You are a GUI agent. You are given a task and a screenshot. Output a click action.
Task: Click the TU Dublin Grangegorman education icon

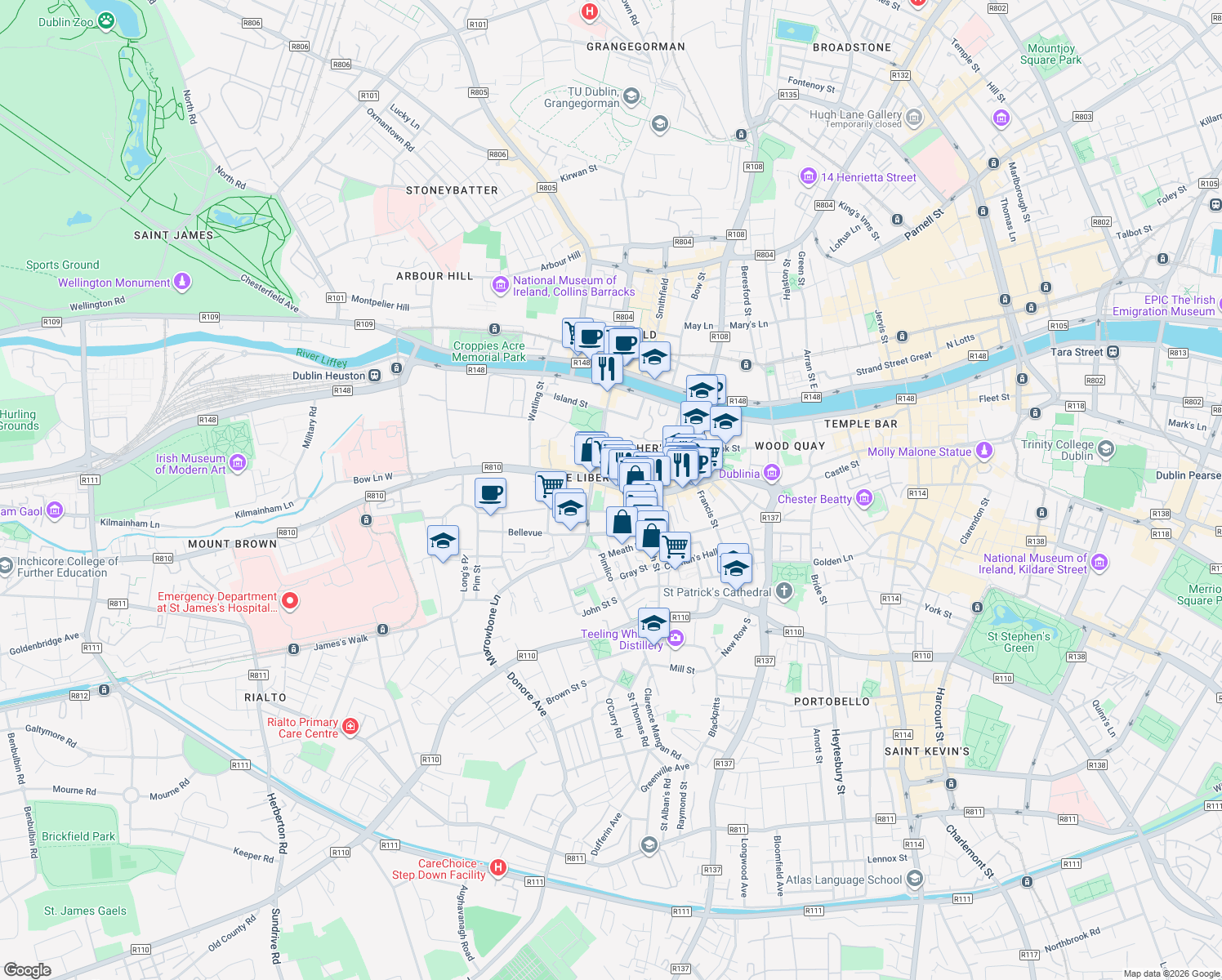click(x=631, y=98)
